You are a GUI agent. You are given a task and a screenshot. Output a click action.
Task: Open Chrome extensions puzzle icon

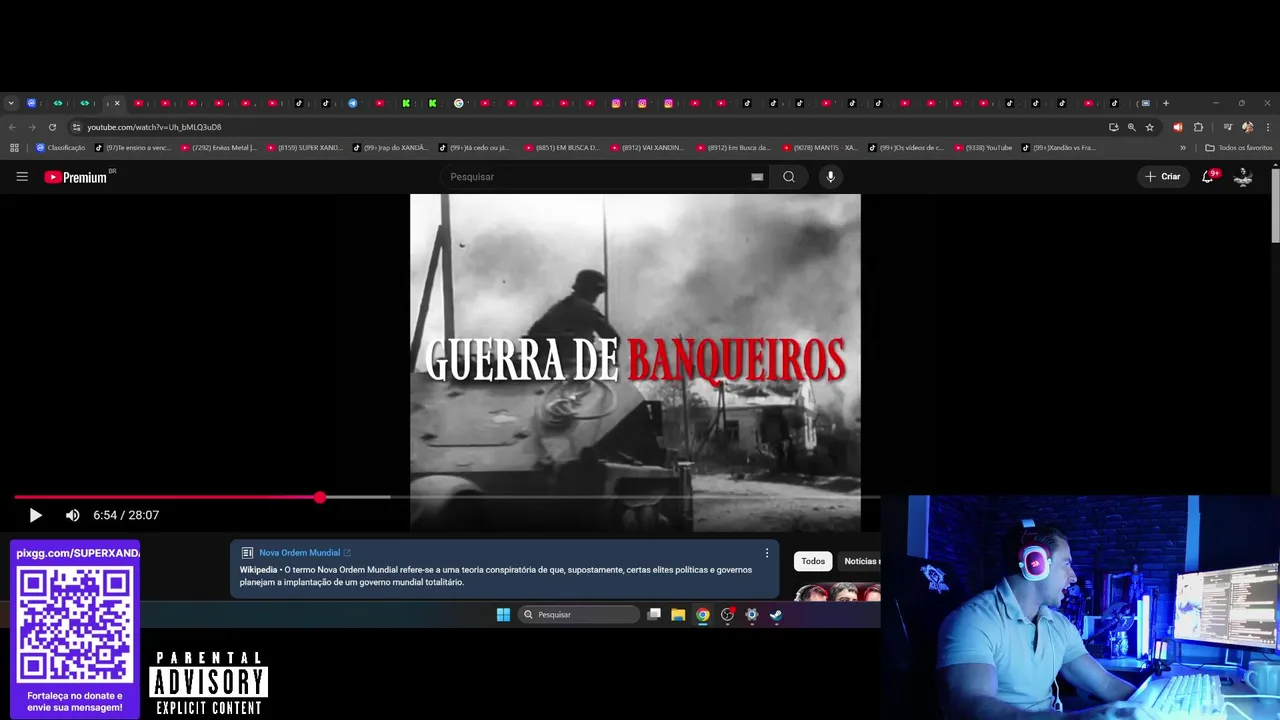[x=1199, y=127]
